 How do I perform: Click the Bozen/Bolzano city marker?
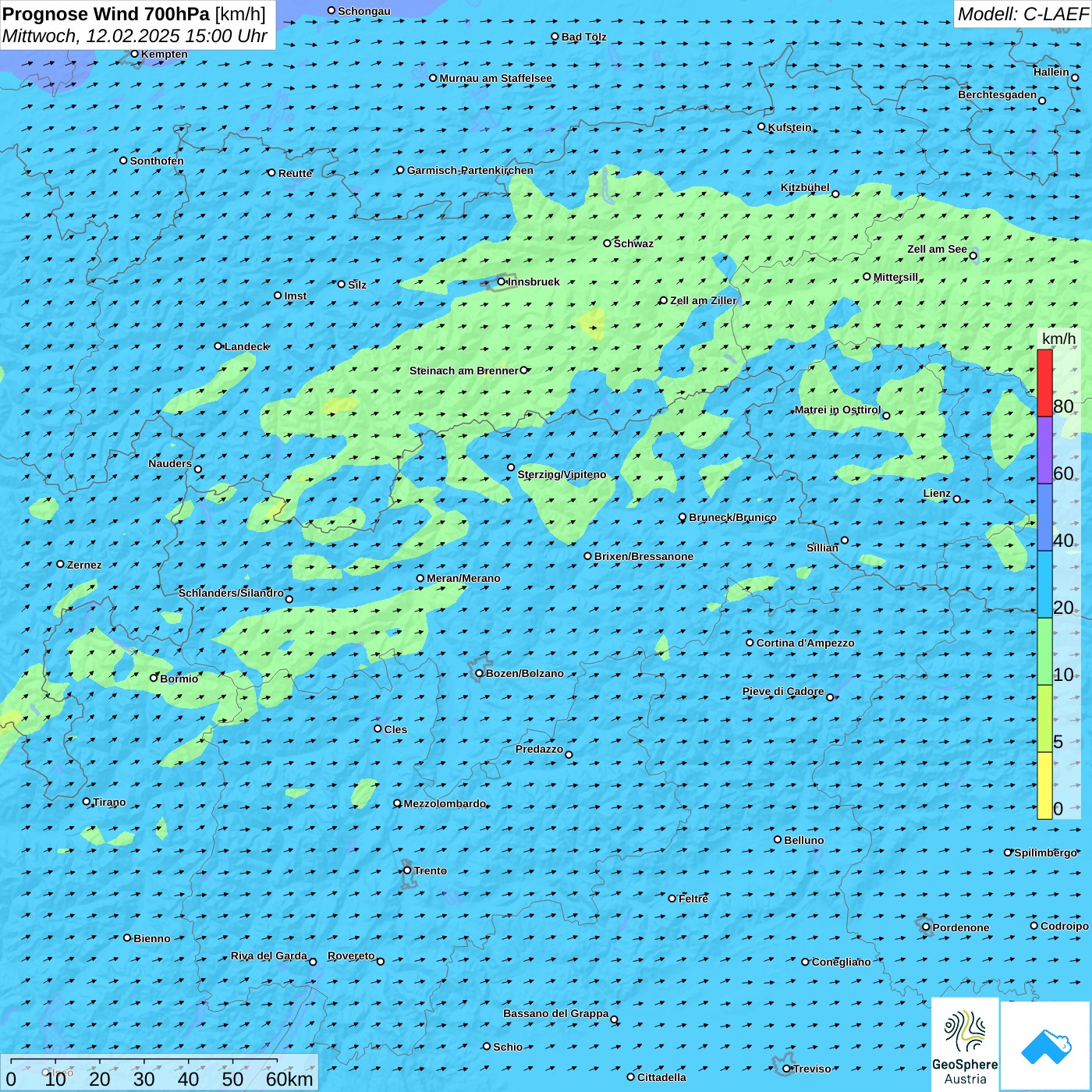click(x=479, y=673)
